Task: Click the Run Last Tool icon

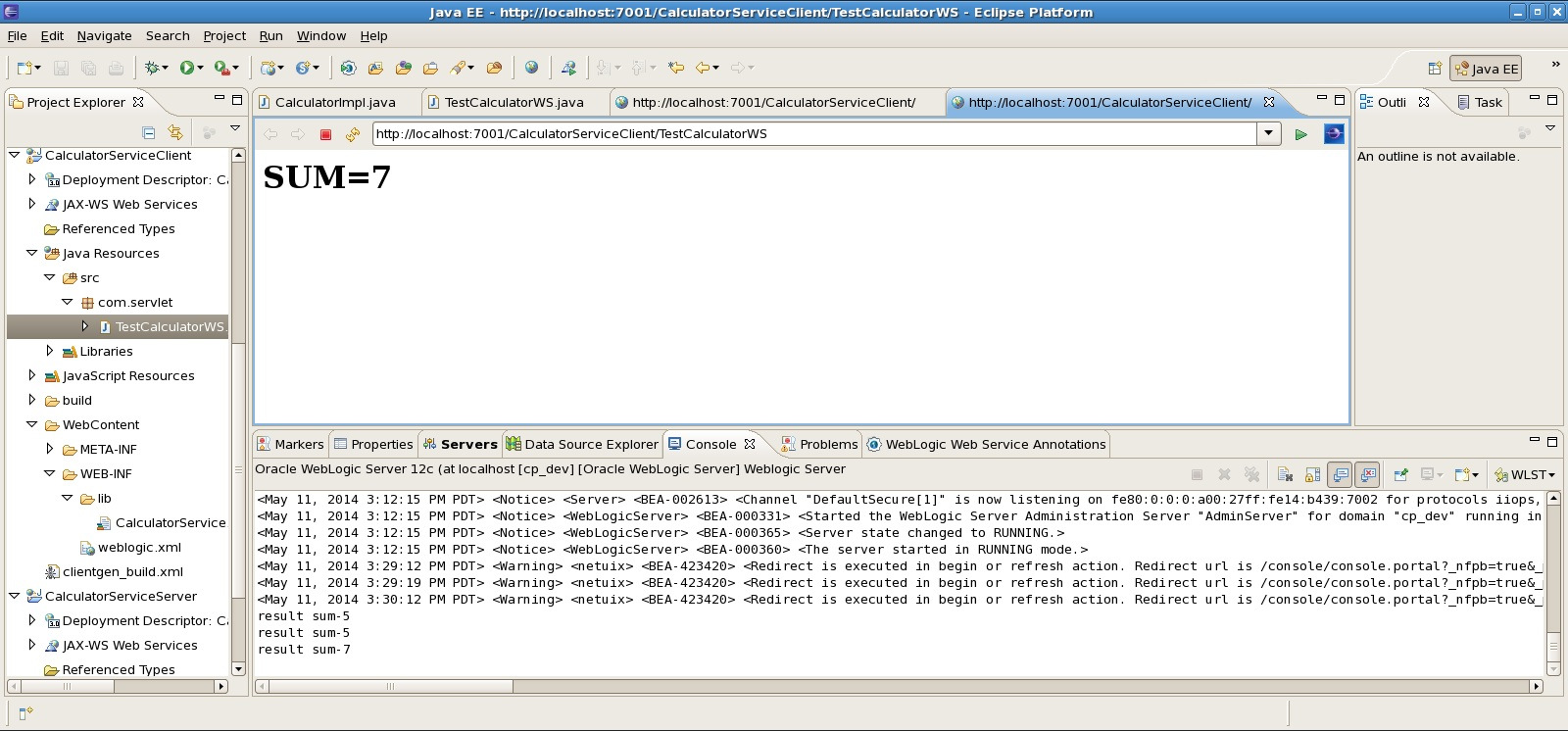Action: (221, 68)
